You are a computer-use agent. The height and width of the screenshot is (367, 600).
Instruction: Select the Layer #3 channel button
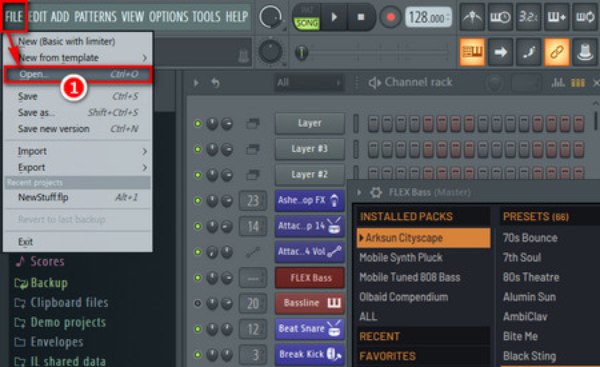(310, 149)
